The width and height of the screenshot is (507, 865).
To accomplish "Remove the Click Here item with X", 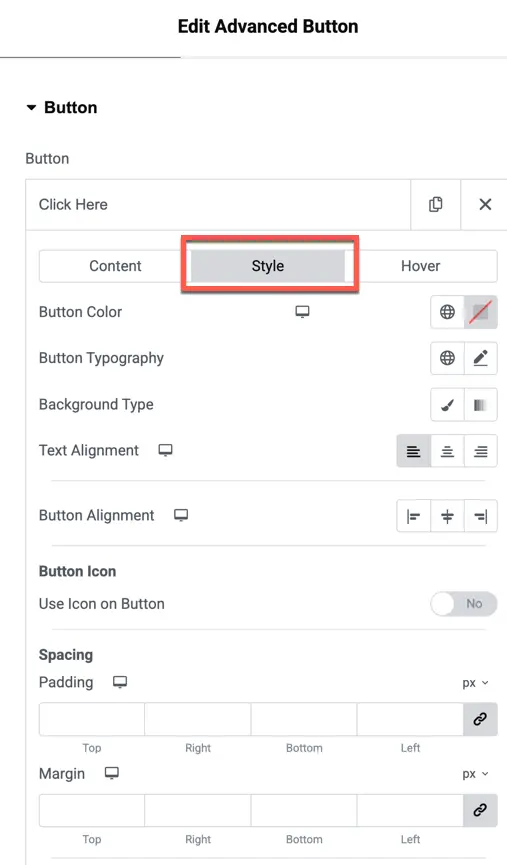I will (485, 204).
